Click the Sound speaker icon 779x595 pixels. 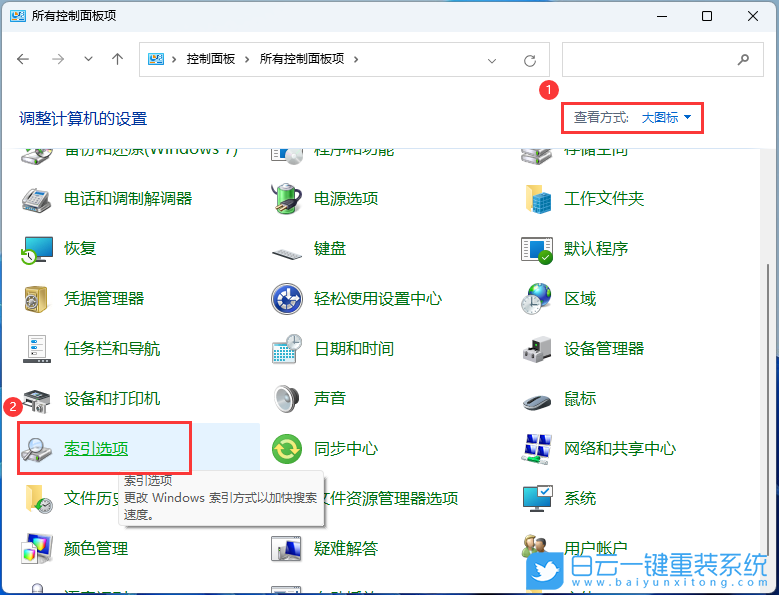pyautogui.click(x=287, y=398)
